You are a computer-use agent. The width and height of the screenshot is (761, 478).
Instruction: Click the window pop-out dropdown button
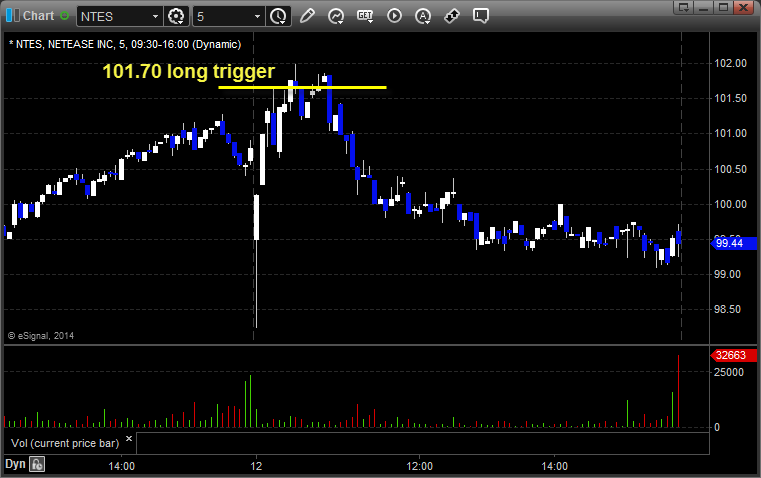[684, 7]
